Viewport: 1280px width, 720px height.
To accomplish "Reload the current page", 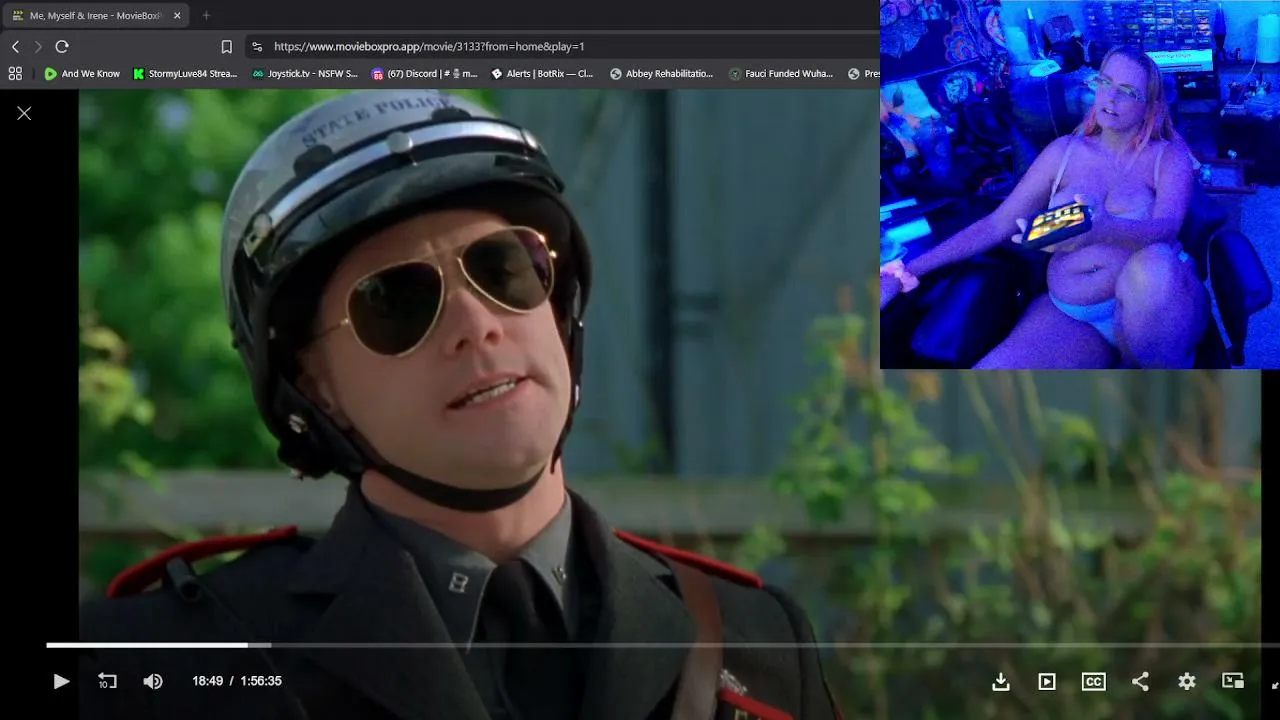I will (x=62, y=47).
